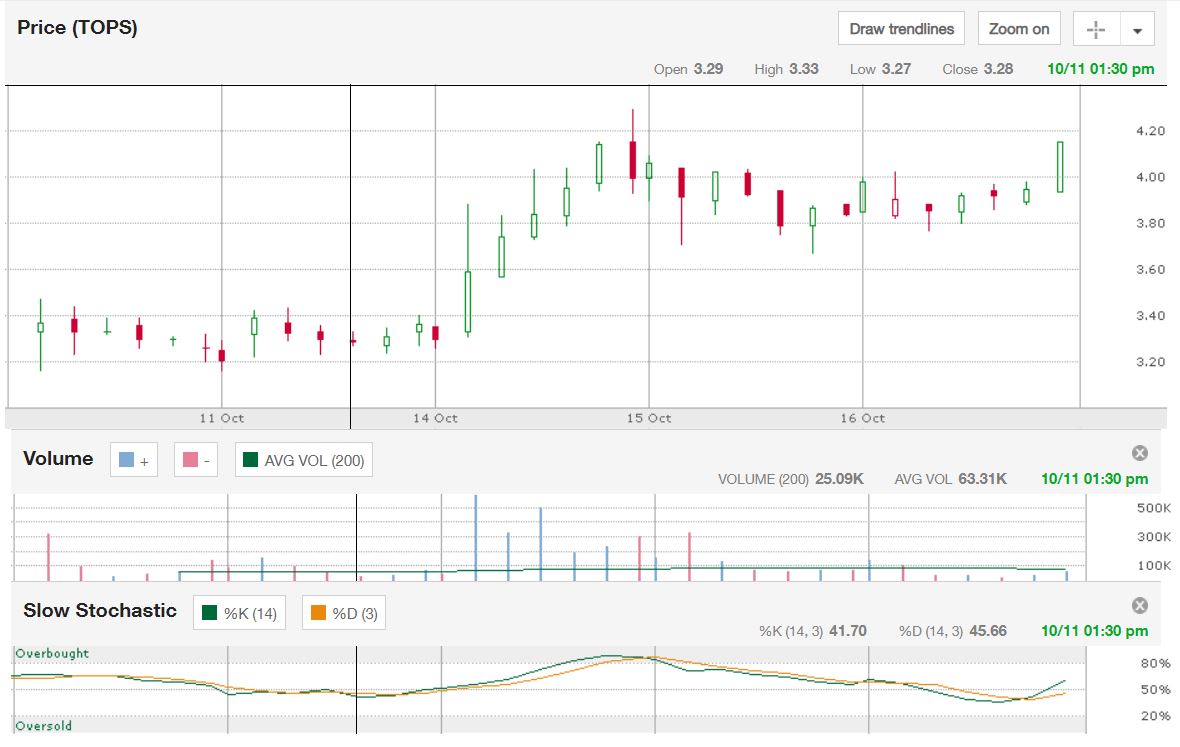Image resolution: width=1180 pixels, height=747 pixels.
Task: Select the 11 Oct date label
Action: pos(222,418)
